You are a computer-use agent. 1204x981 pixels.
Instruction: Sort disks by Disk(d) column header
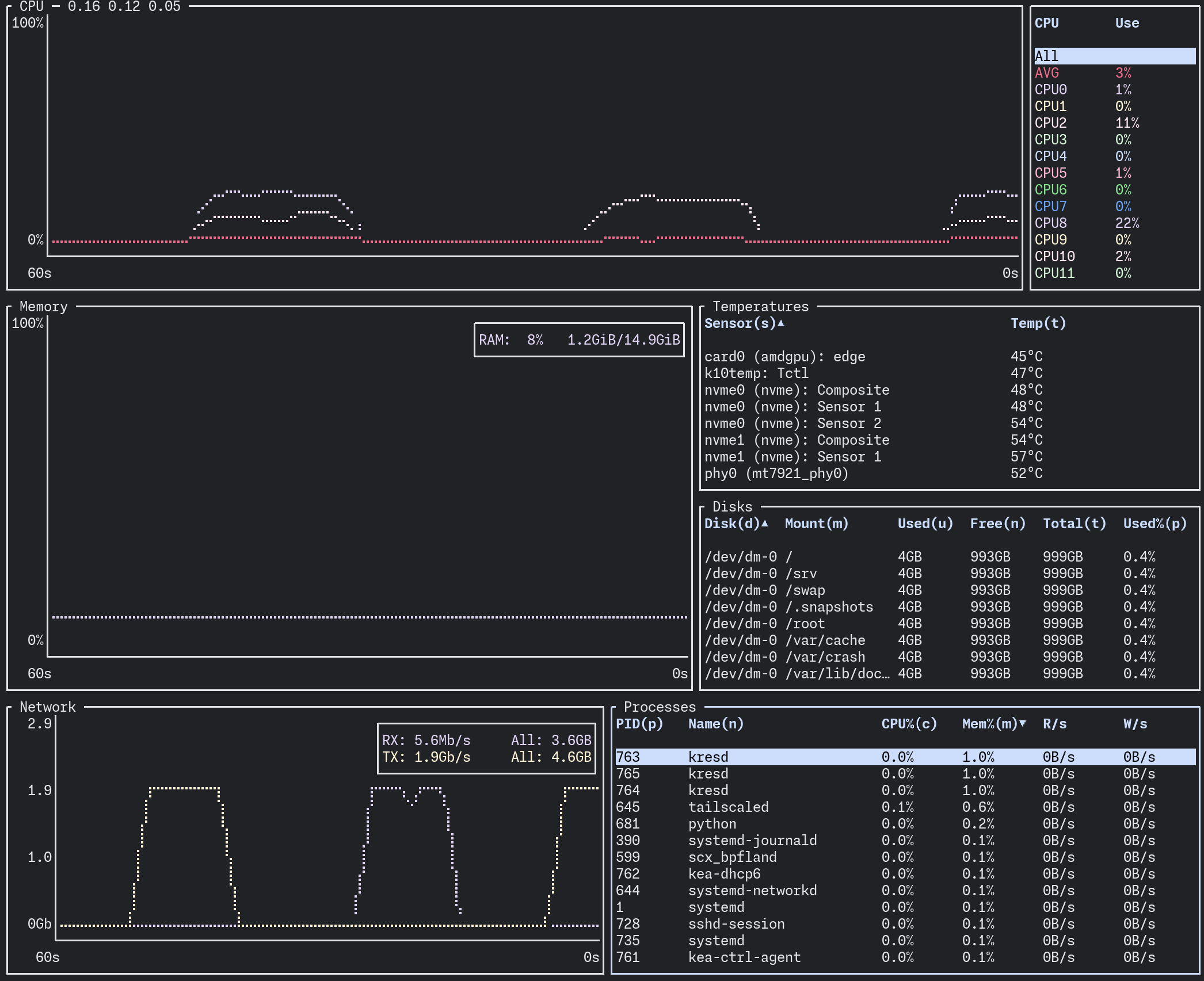point(732,524)
